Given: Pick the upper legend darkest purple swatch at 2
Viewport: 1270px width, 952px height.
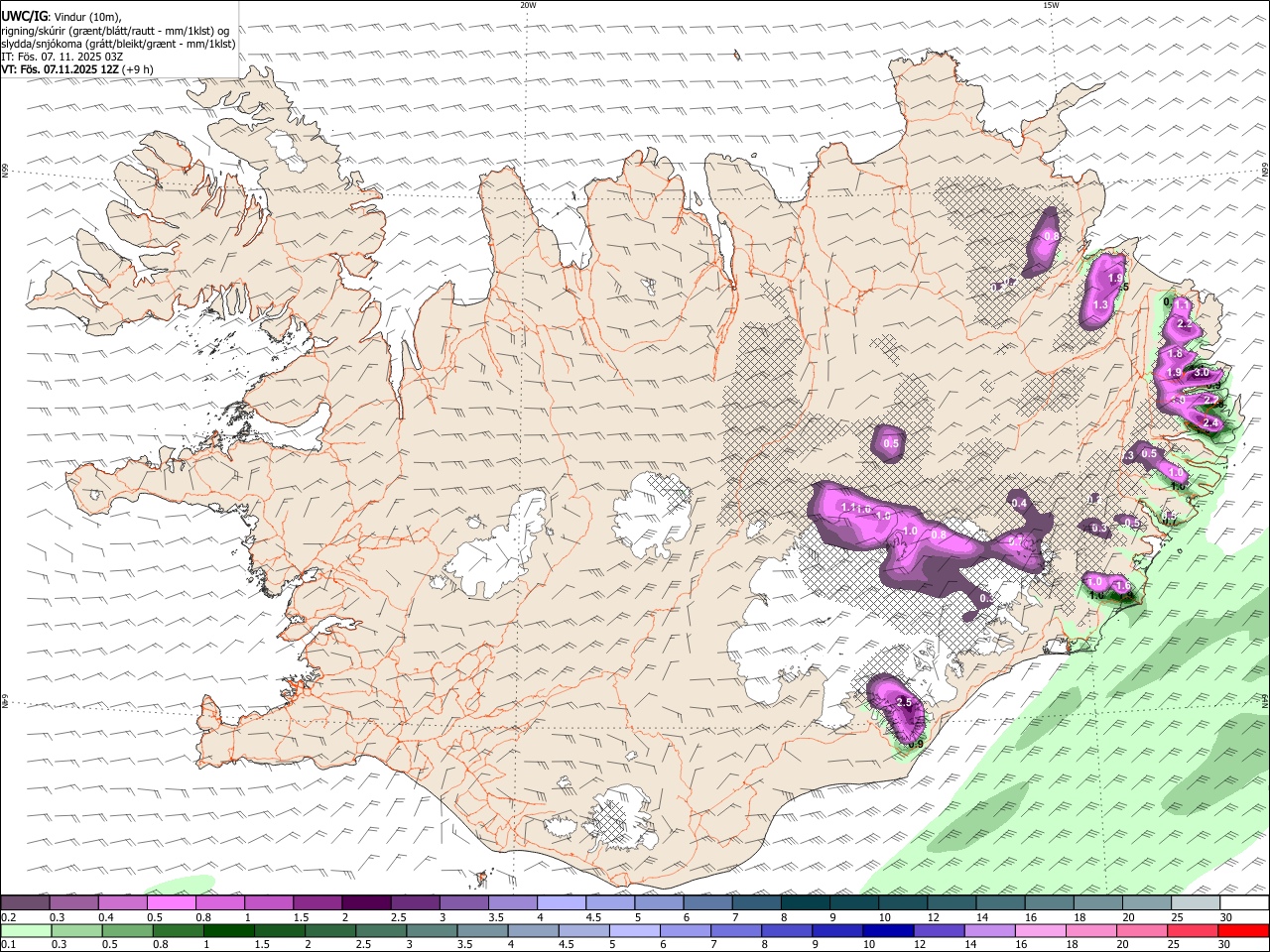Looking at the screenshot, I should point(366,902).
